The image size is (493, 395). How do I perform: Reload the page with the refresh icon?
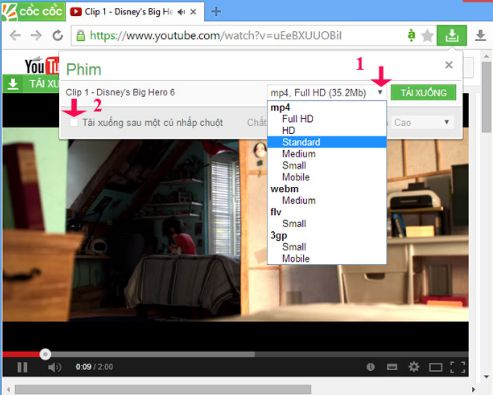[58, 35]
